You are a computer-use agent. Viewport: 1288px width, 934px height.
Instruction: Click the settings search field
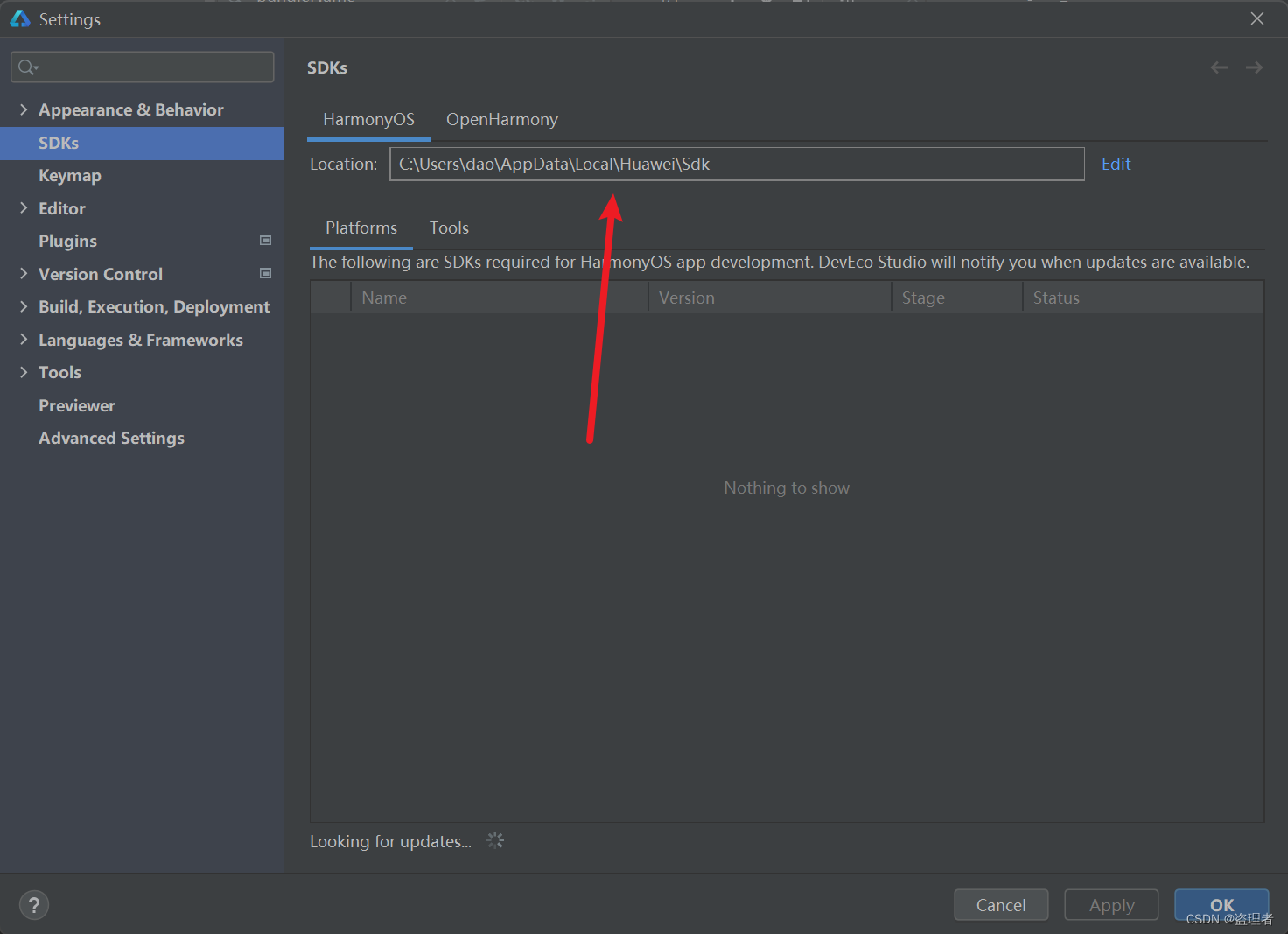(142, 67)
